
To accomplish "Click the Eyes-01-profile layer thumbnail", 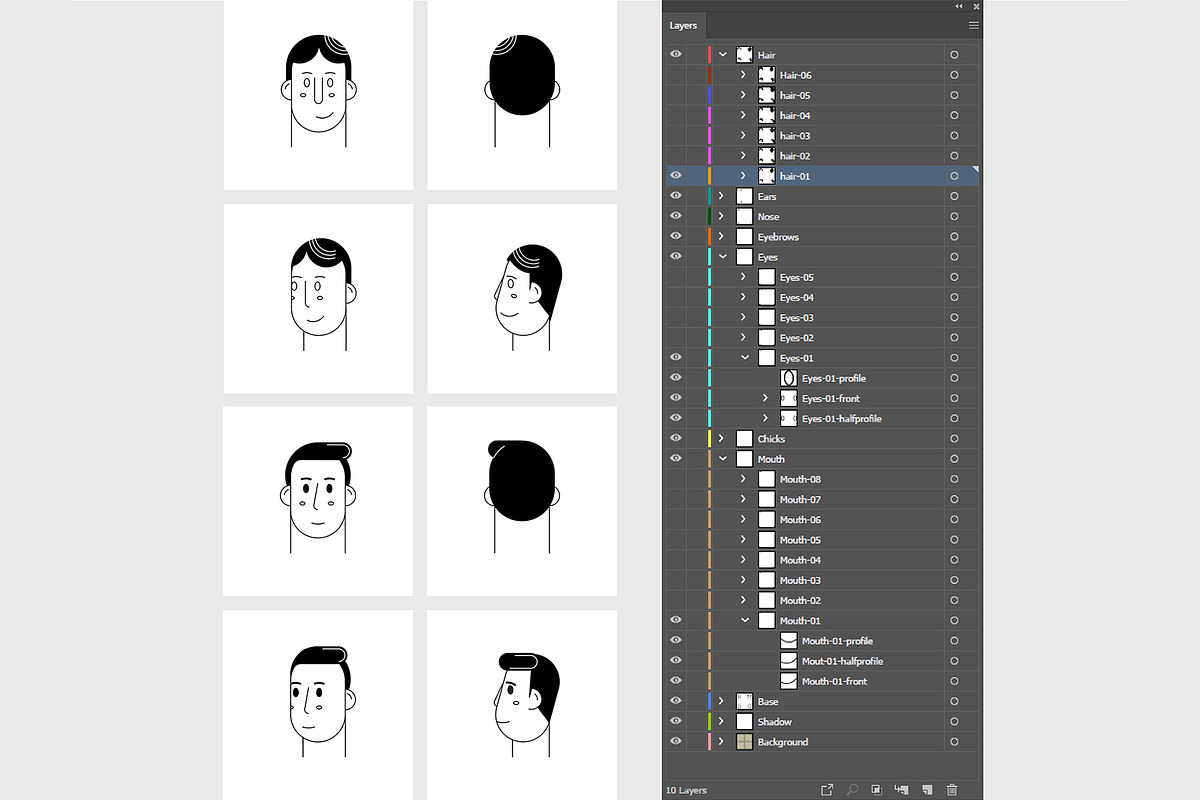I will 788,378.
